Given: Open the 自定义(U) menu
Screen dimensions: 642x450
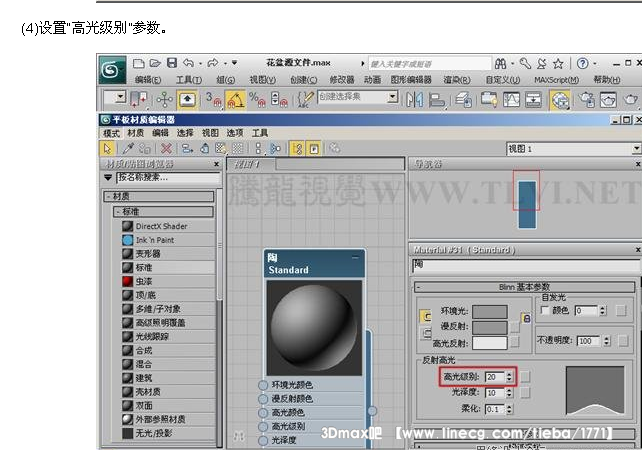Looking at the screenshot, I should point(502,80).
